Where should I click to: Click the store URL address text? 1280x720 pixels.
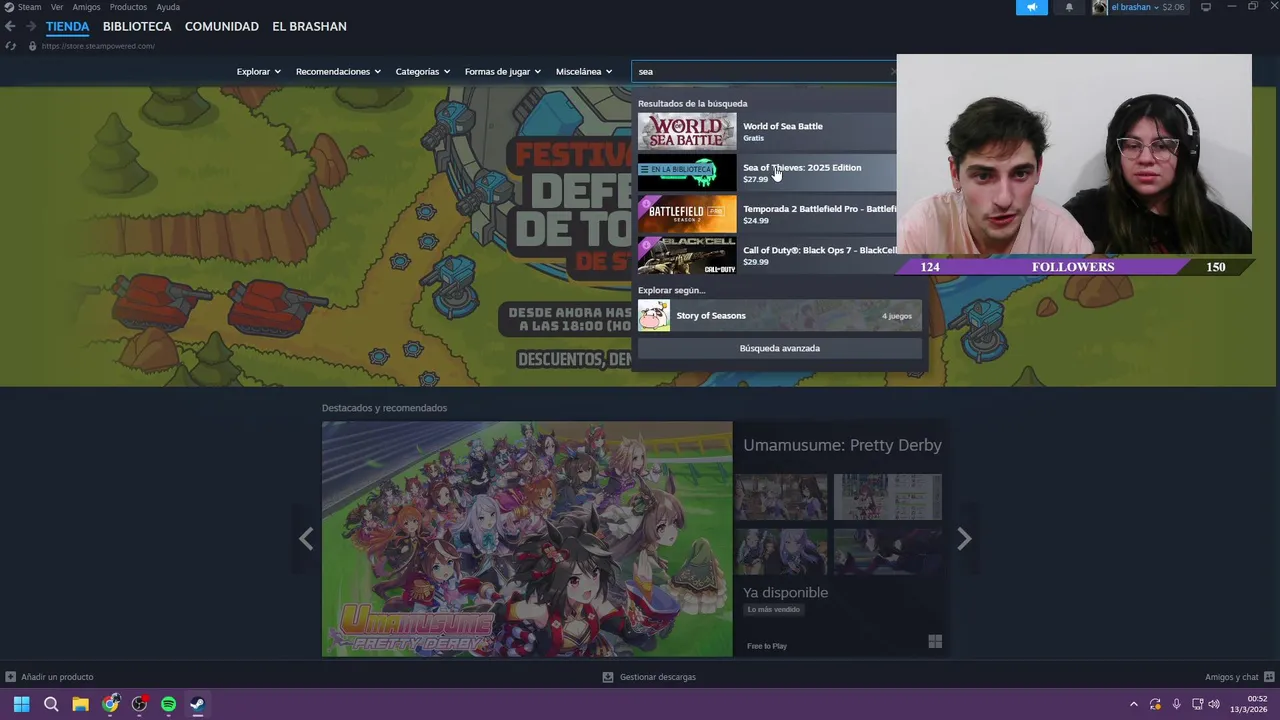tap(98, 46)
